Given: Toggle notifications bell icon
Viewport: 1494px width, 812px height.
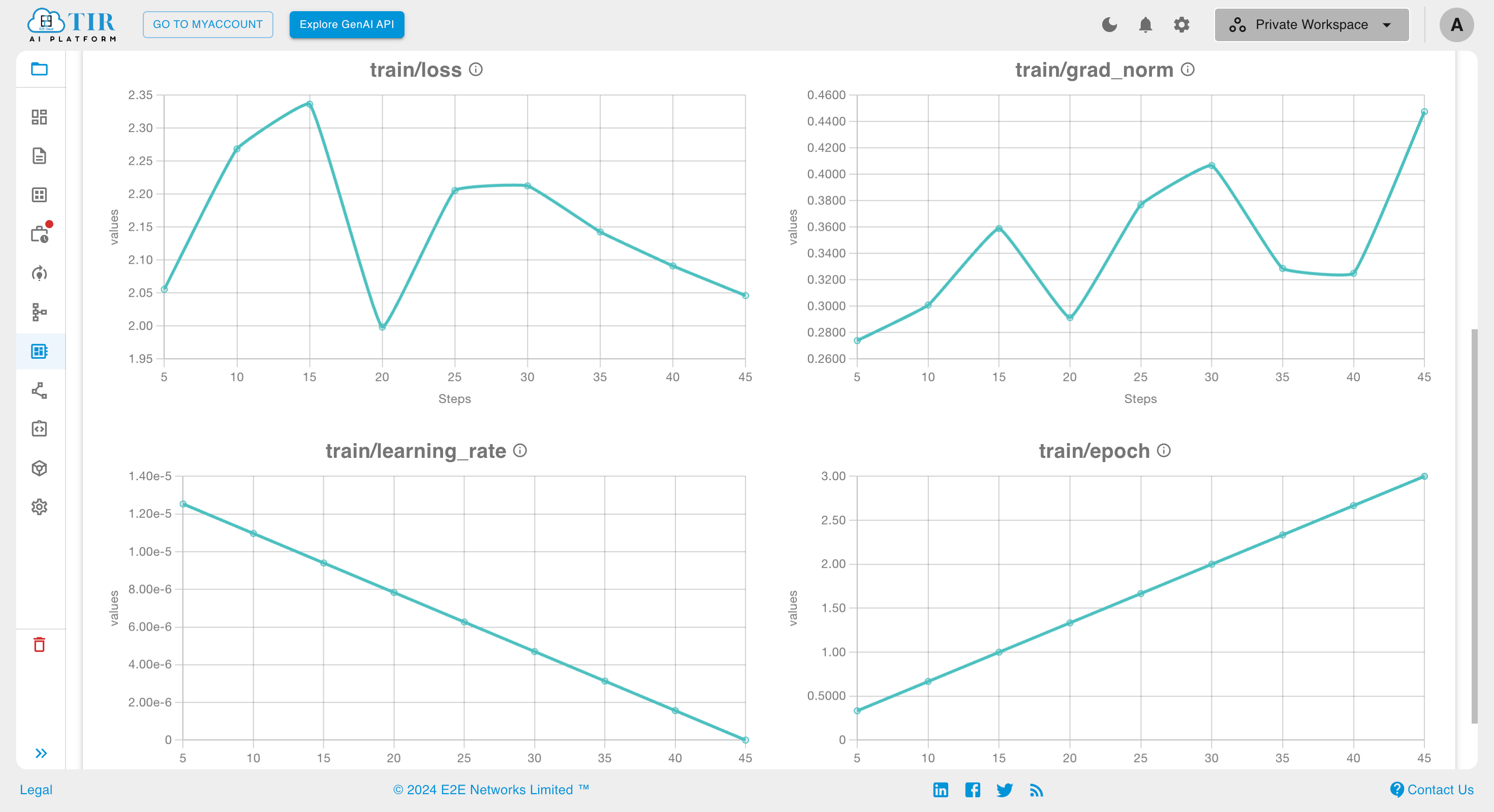Looking at the screenshot, I should [x=1145, y=24].
